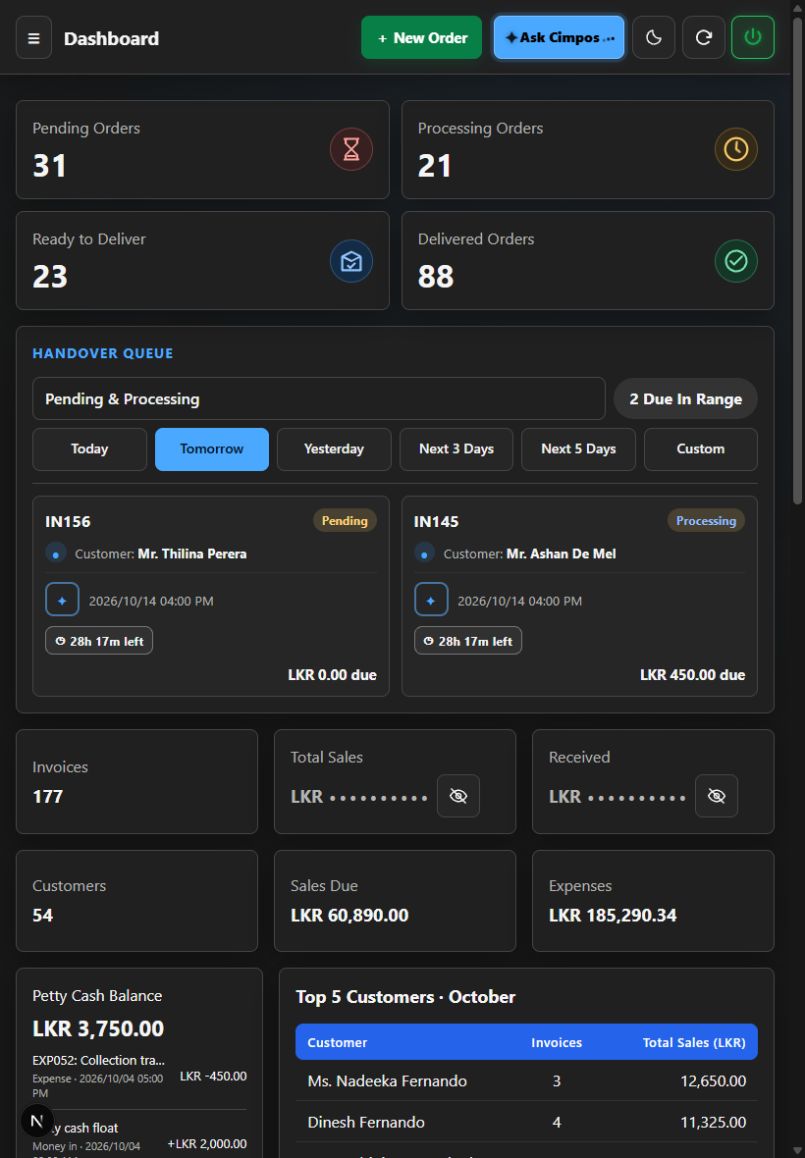Click the EXP052 Collection expense entry
805x1158 pixels.
pos(140,1076)
